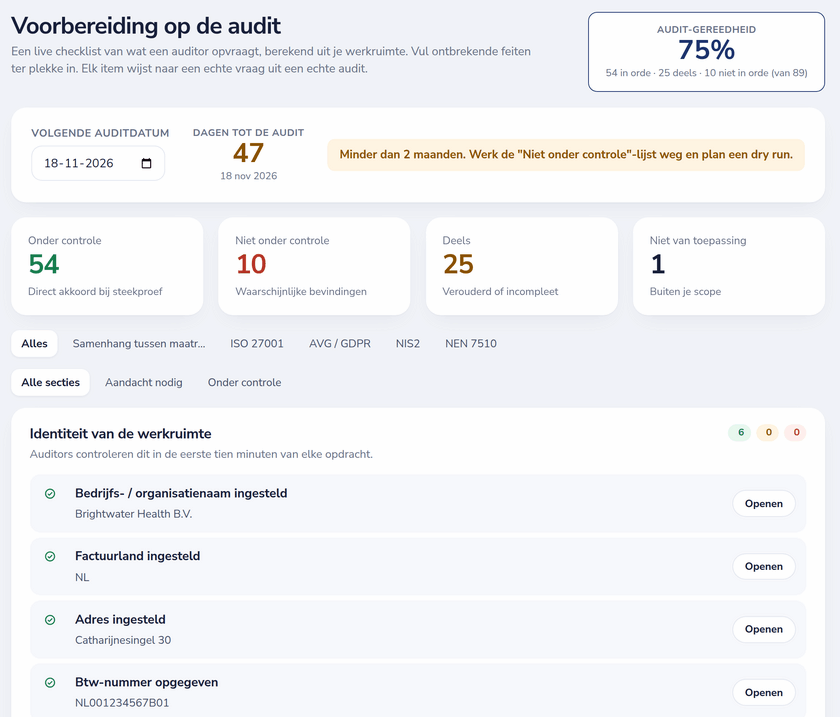The height and width of the screenshot is (717, 840).
Task: Click the Niet van toepassing 1 card
Action: [729, 266]
